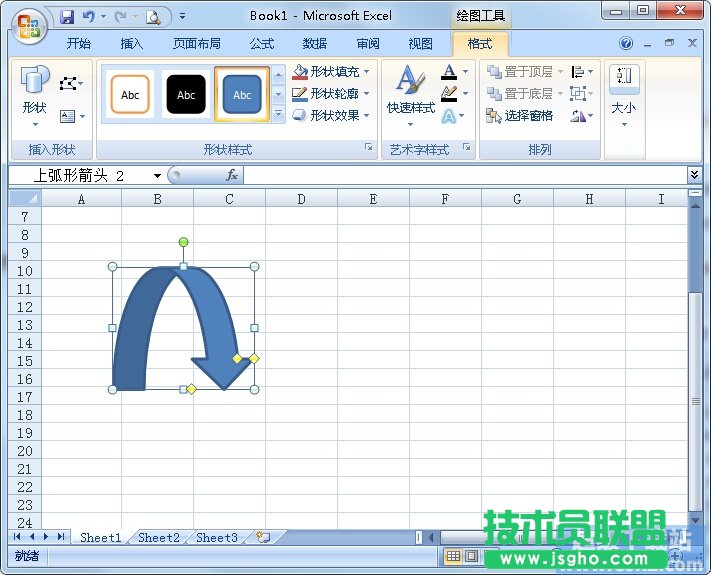Open 选择窗格 selection pane
This screenshot has height=575, width=711.
click(520, 116)
